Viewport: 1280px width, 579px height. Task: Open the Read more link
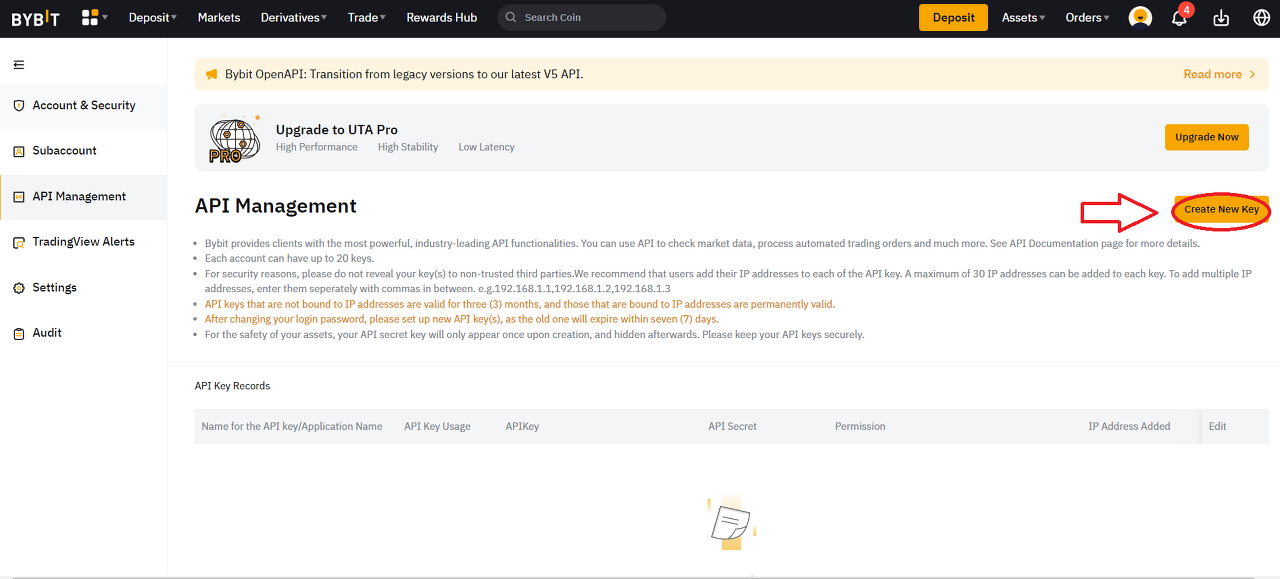(1219, 74)
